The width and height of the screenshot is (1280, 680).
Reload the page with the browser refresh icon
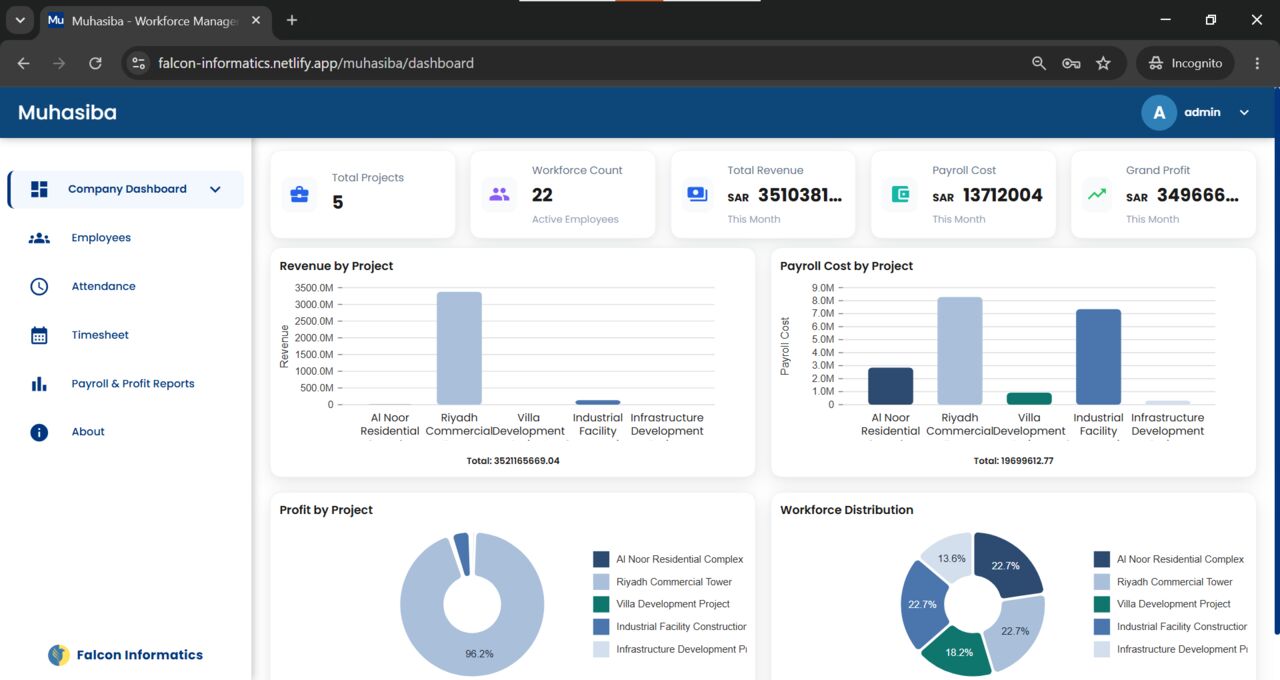click(x=95, y=63)
